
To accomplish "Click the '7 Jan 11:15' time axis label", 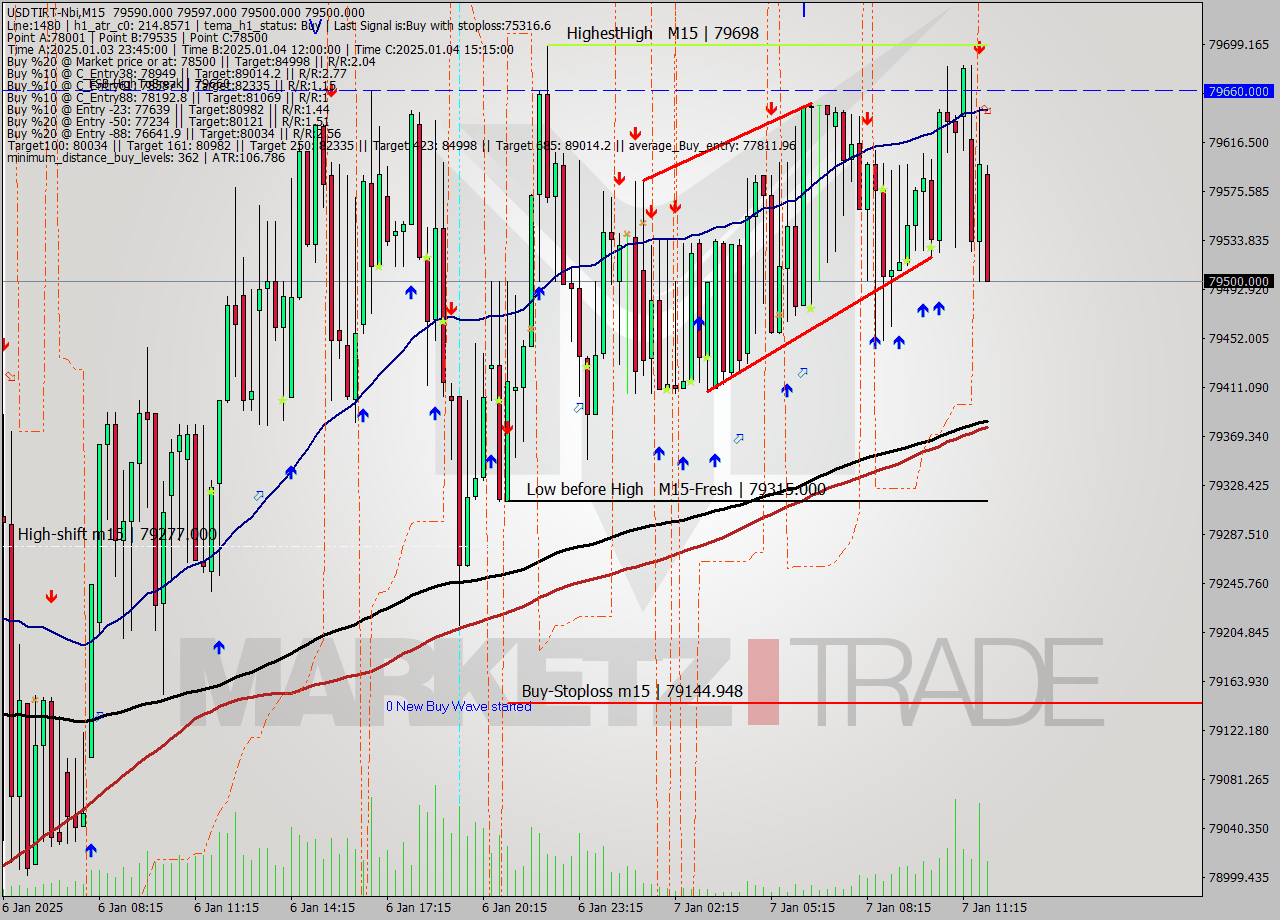I will (x=994, y=908).
